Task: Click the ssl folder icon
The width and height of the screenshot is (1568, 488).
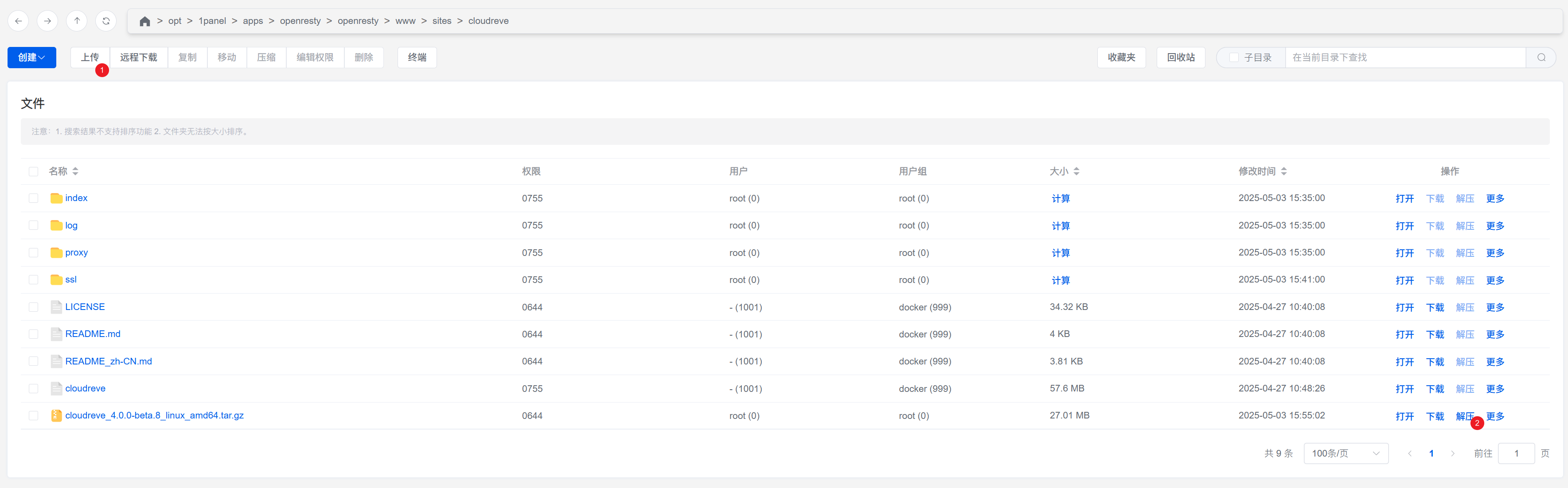Action: (56, 280)
